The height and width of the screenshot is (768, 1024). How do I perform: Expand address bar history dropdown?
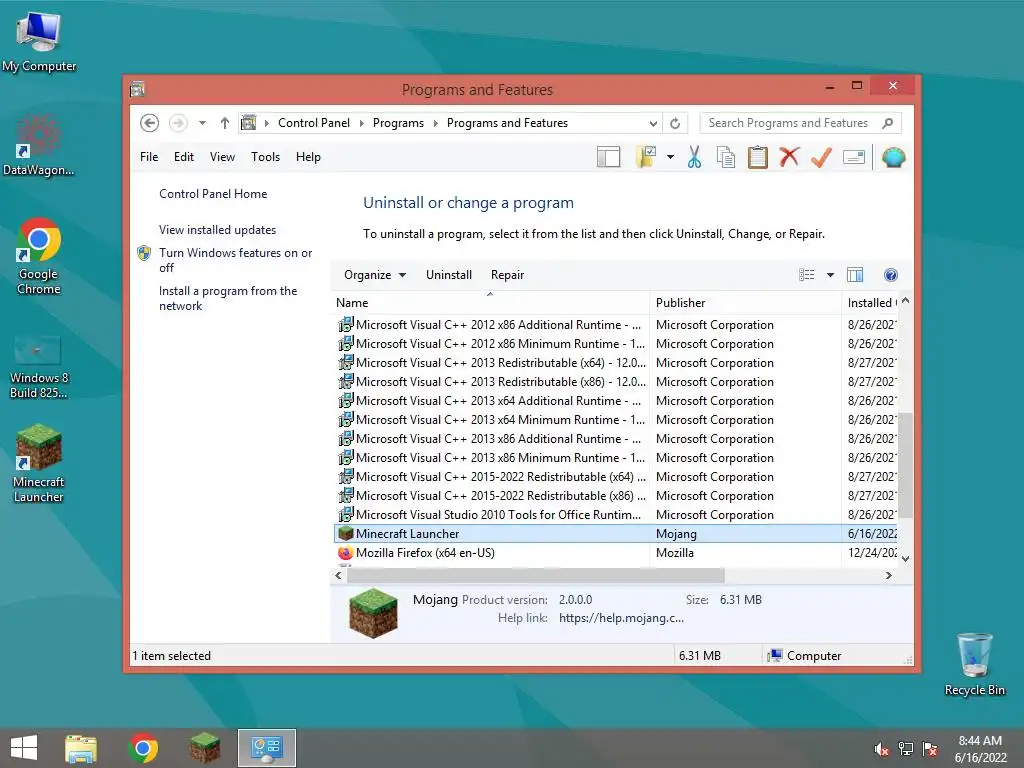652,123
